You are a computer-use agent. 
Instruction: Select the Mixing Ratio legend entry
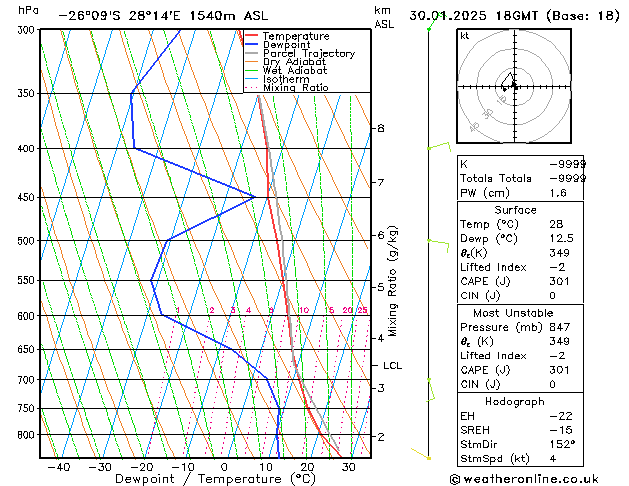[296, 87]
